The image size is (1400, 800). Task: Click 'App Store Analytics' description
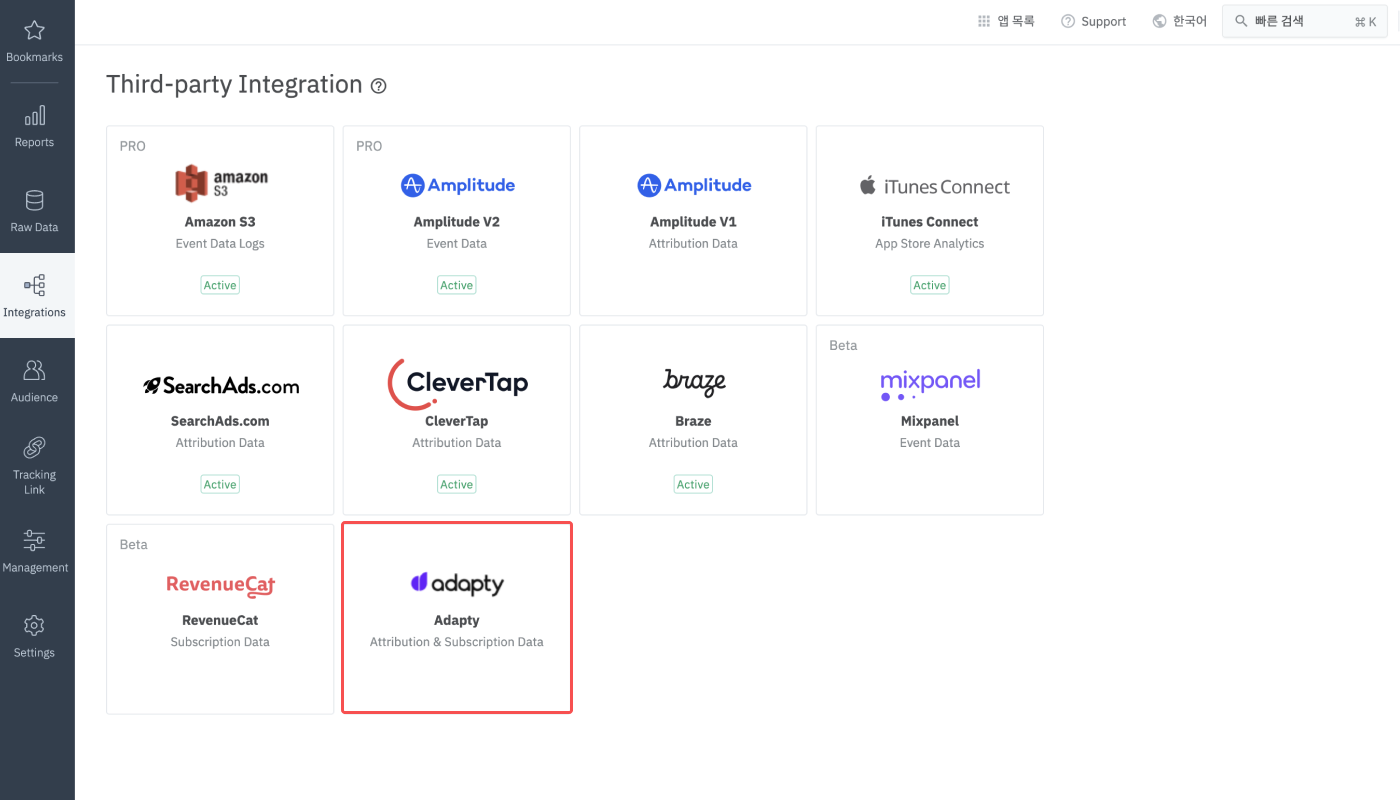[930, 243]
